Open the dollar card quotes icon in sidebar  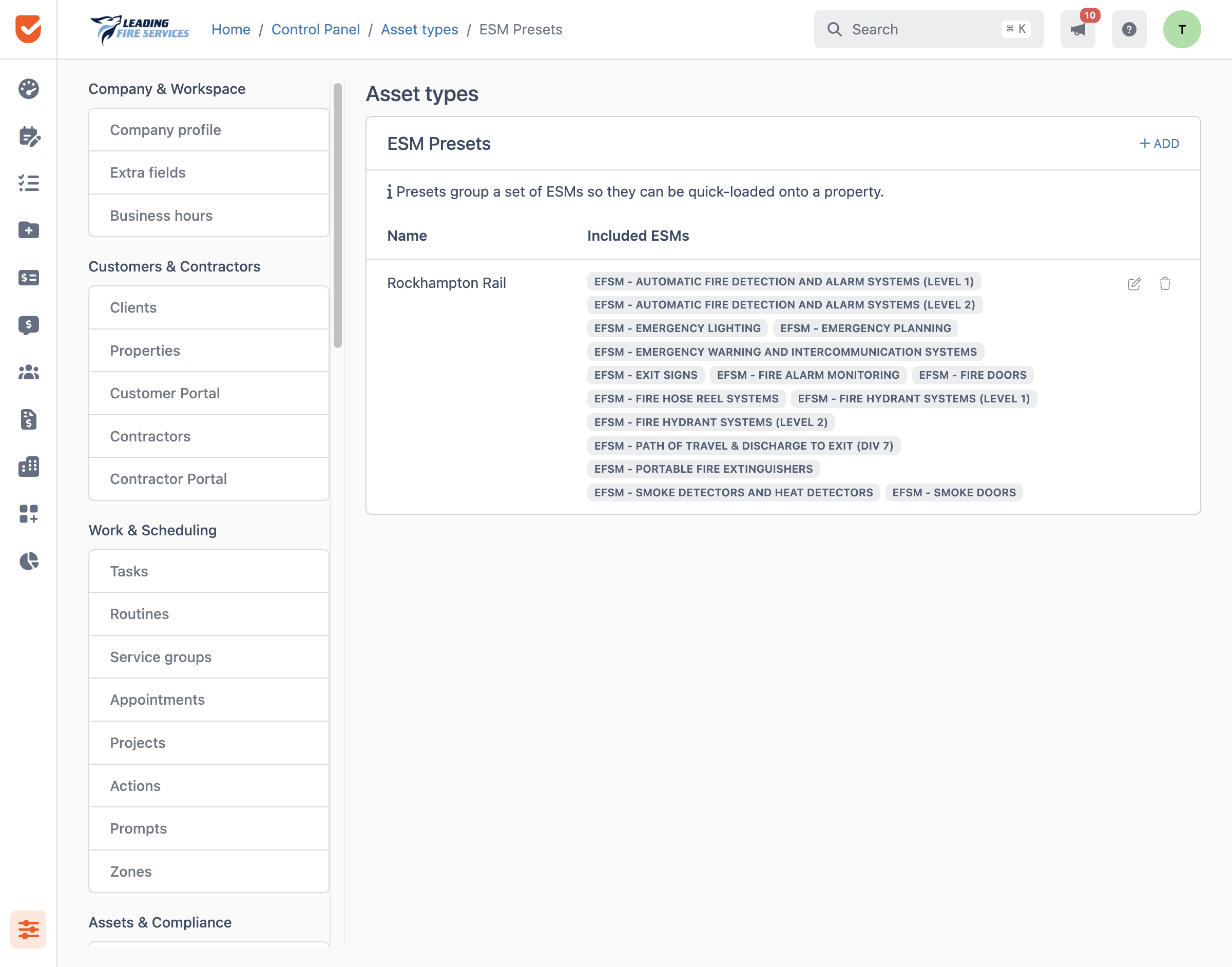(x=28, y=277)
